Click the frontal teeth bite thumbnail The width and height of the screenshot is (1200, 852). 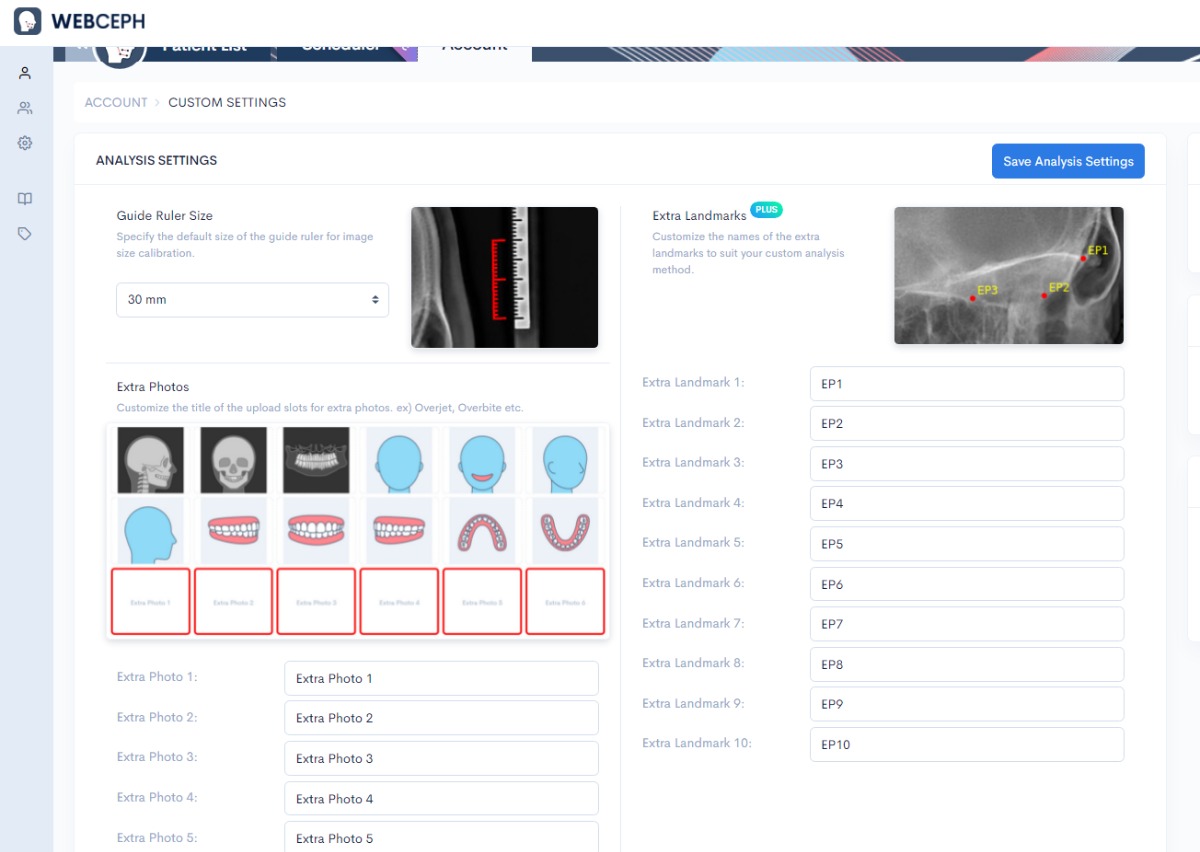coord(316,531)
